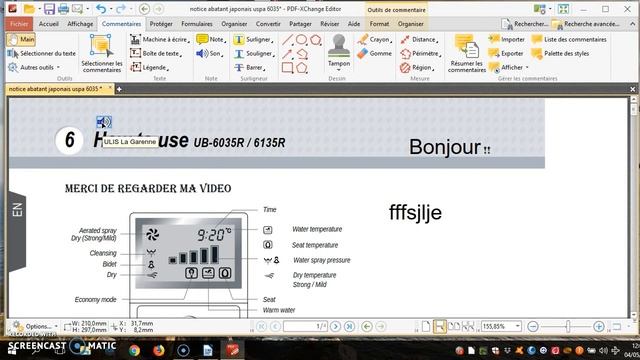The width and height of the screenshot is (640, 360).
Task: Click Exporter comments button
Action: (x=506, y=53)
